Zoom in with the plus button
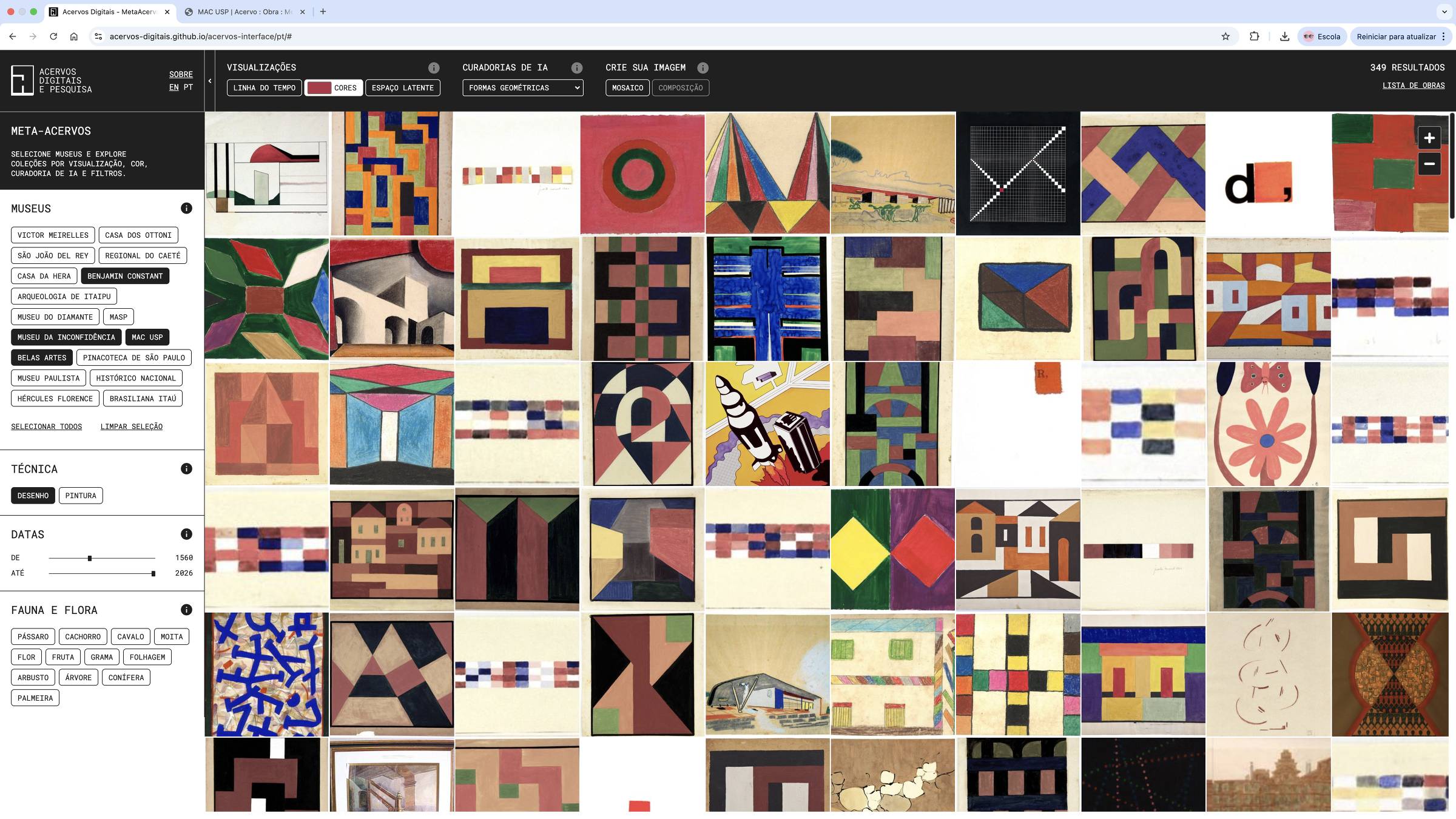 coord(1429,138)
